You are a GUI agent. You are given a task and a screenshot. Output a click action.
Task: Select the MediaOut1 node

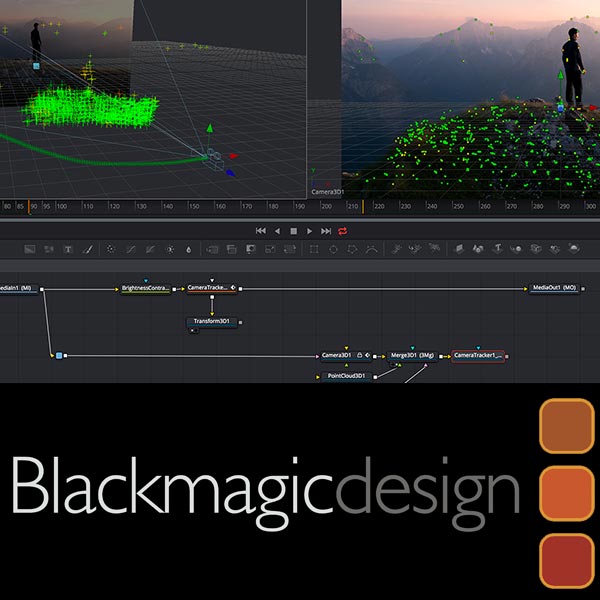[x=554, y=288]
